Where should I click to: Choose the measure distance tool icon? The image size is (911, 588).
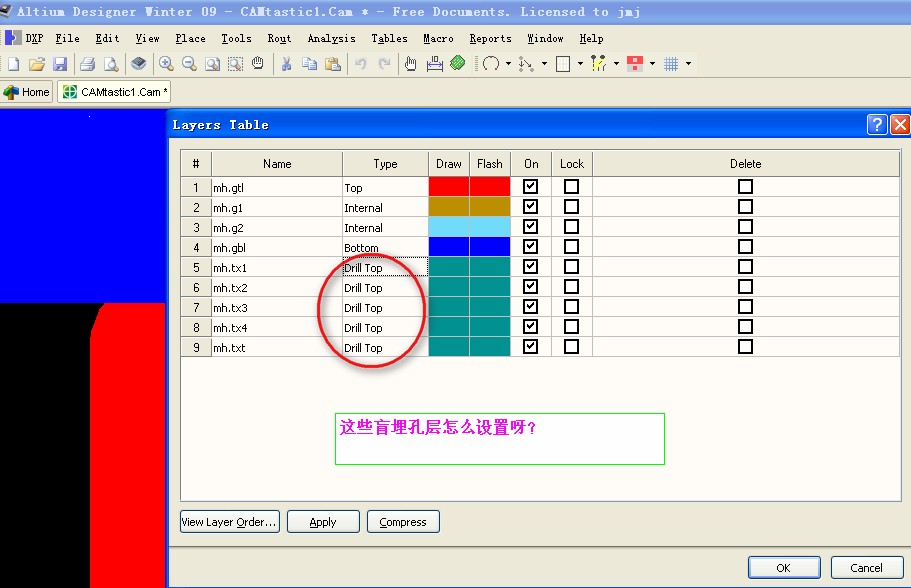[435, 64]
